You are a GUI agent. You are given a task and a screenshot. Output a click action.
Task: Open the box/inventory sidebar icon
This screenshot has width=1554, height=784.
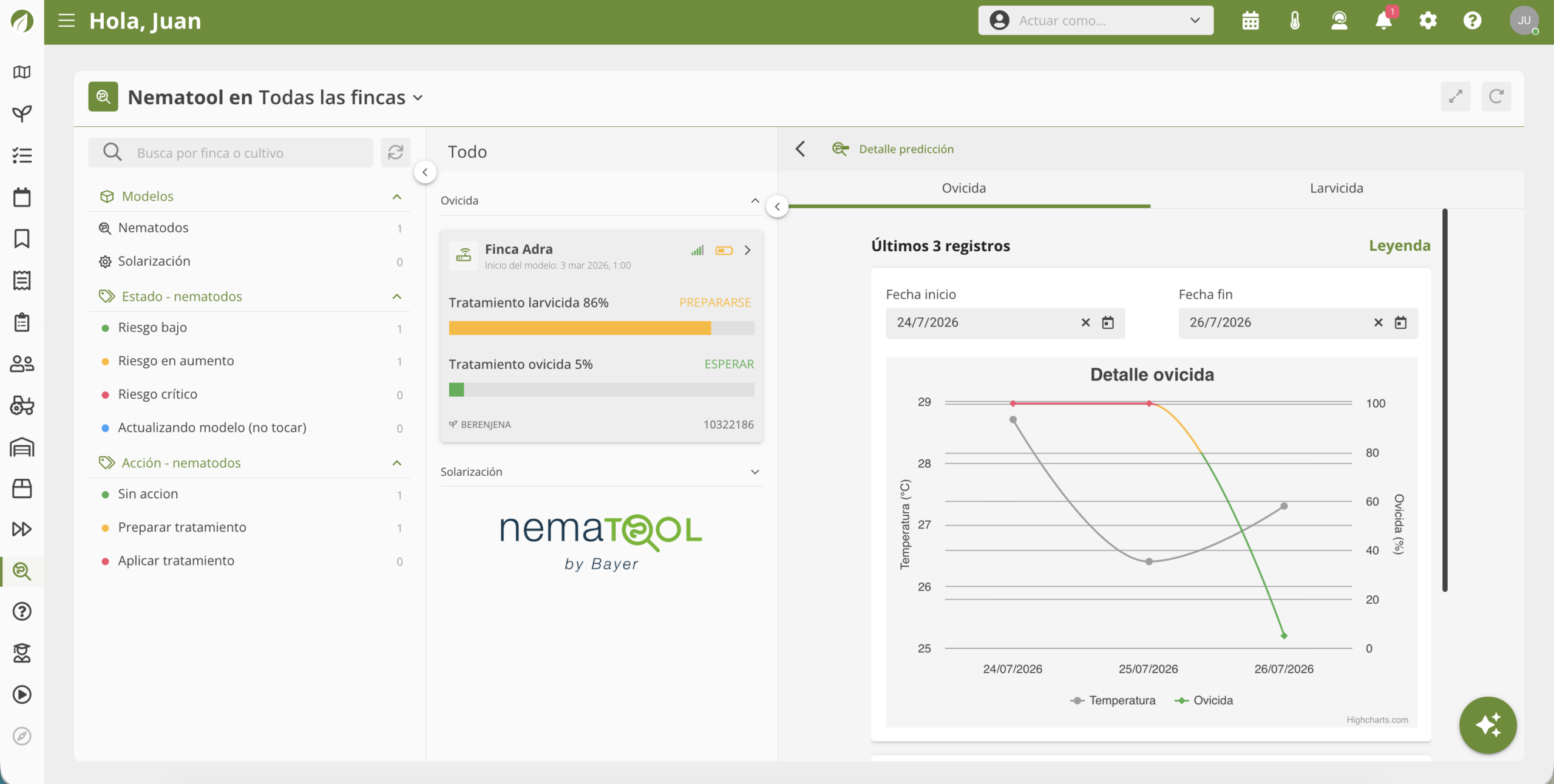tap(22, 488)
